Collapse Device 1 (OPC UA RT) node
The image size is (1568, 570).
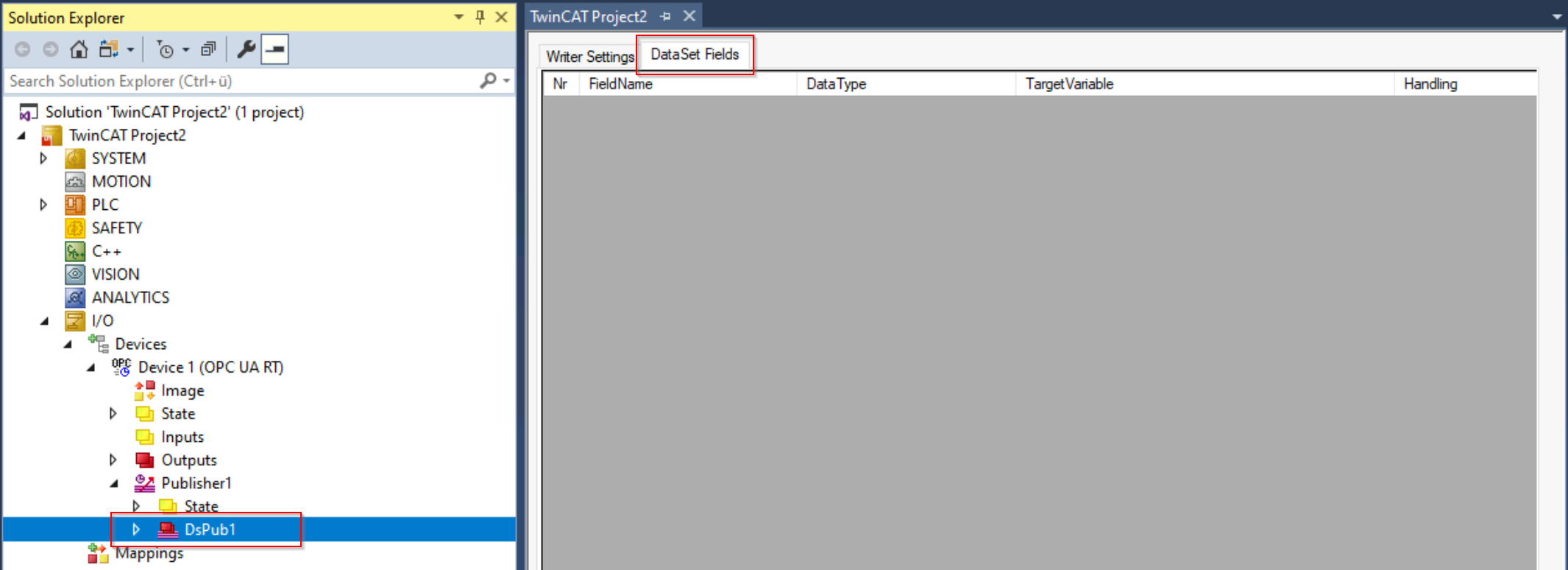[x=91, y=367]
